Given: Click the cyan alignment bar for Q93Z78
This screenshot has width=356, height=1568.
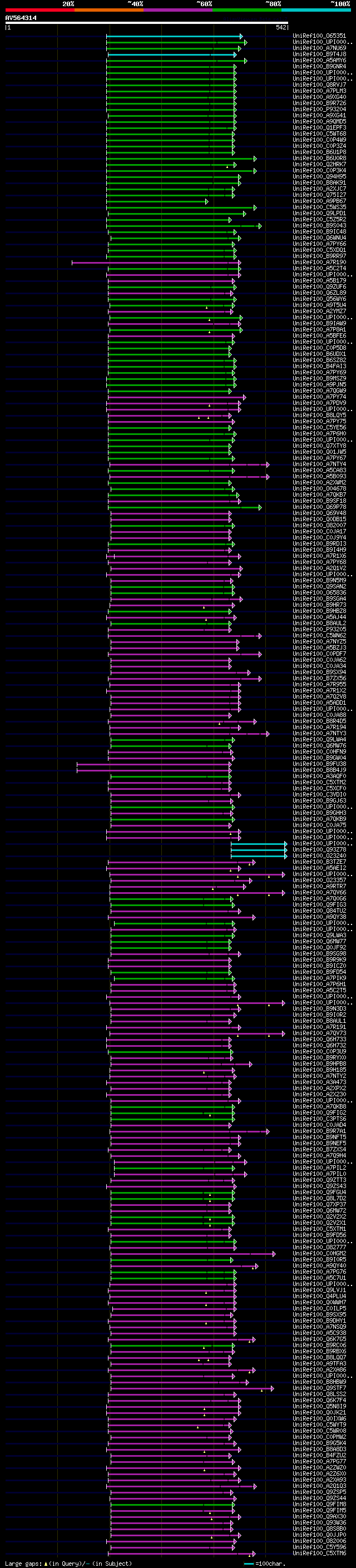Looking at the screenshot, I should click(259, 850).
